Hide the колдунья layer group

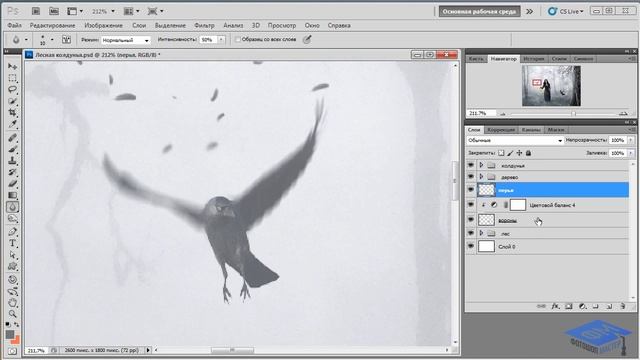[471, 165]
